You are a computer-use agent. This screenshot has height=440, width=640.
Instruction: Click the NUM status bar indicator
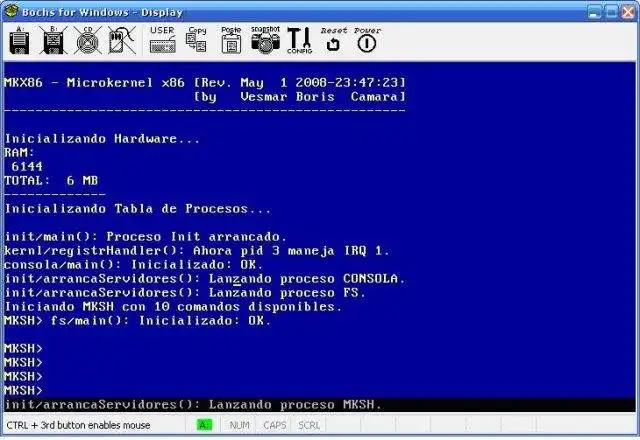(x=240, y=425)
